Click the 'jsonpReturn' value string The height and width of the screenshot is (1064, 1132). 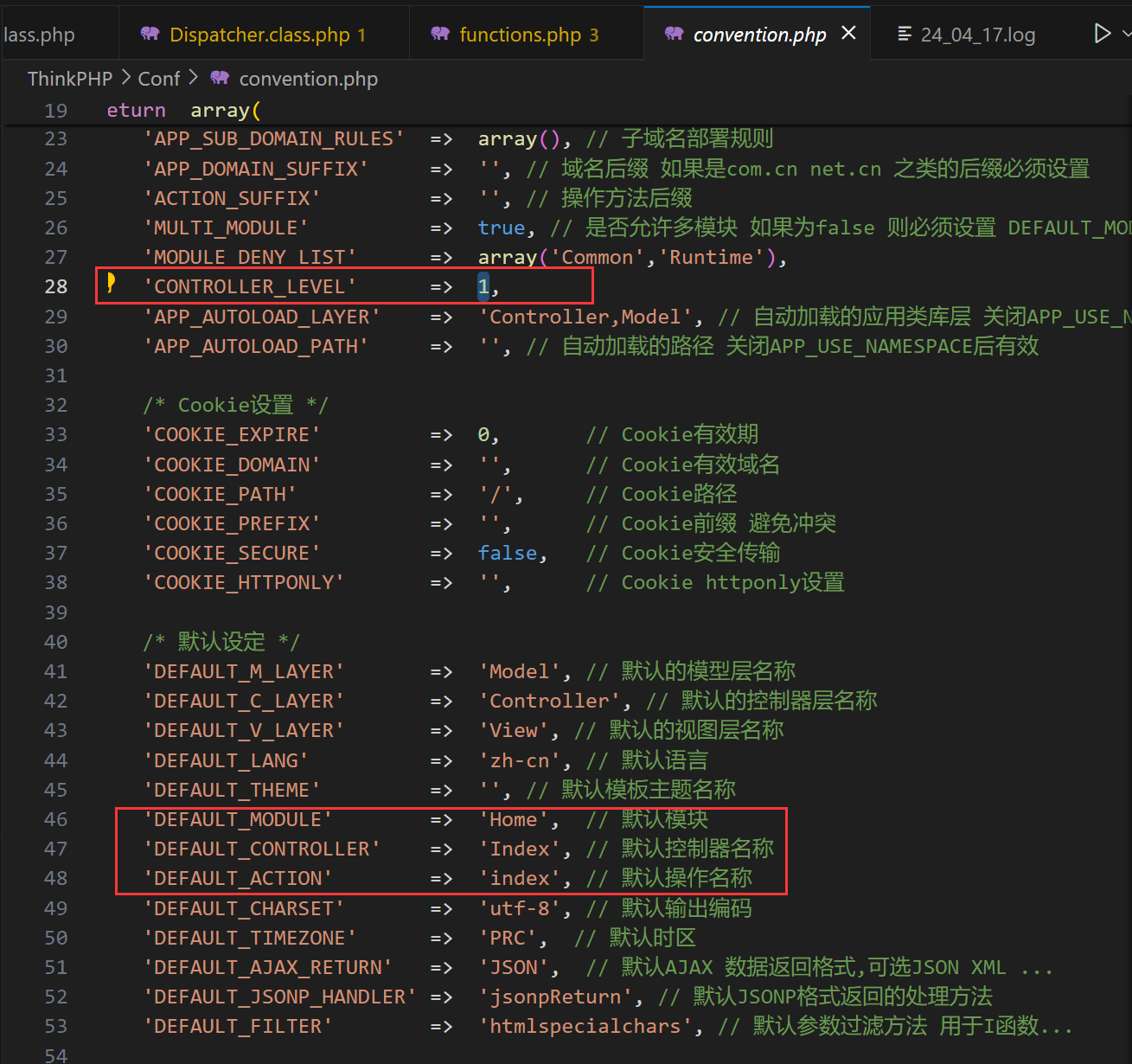point(555,997)
